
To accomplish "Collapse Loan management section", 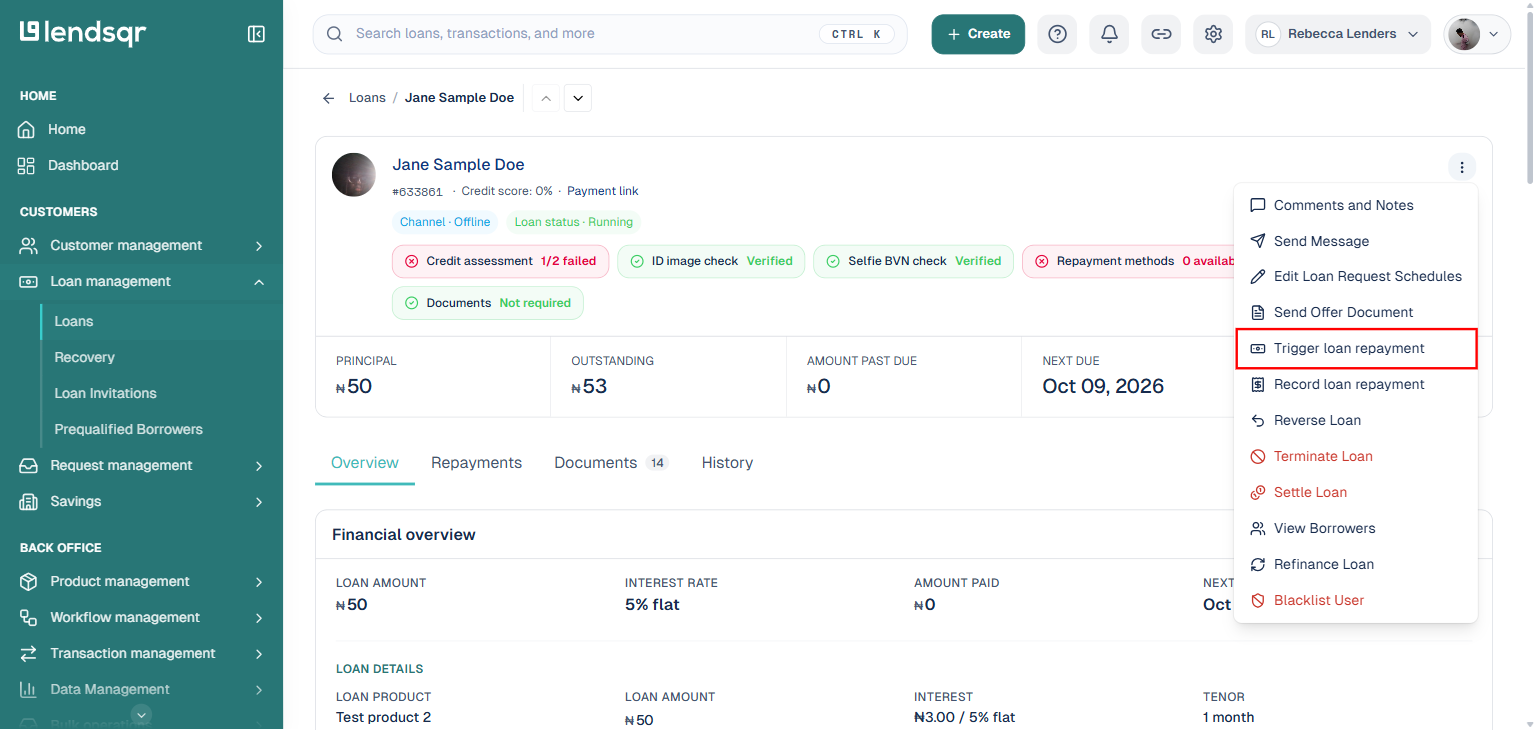I will click(x=141, y=281).
